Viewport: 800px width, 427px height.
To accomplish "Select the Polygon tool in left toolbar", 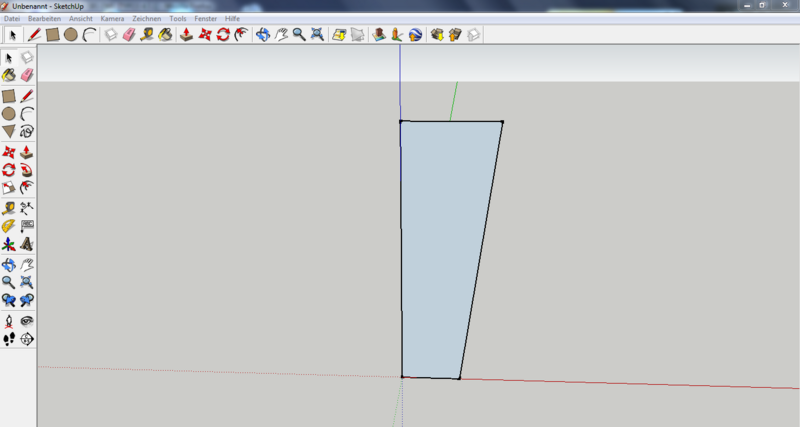I will tap(9, 131).
